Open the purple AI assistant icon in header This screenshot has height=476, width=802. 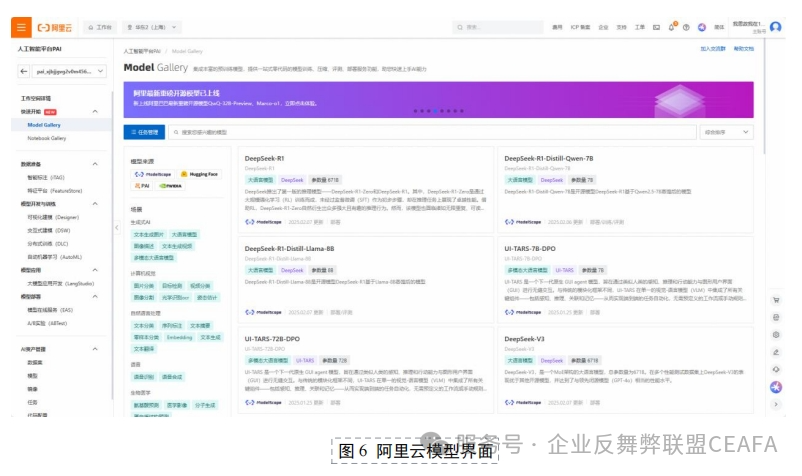pyautogui.click(x=702, y=27)
